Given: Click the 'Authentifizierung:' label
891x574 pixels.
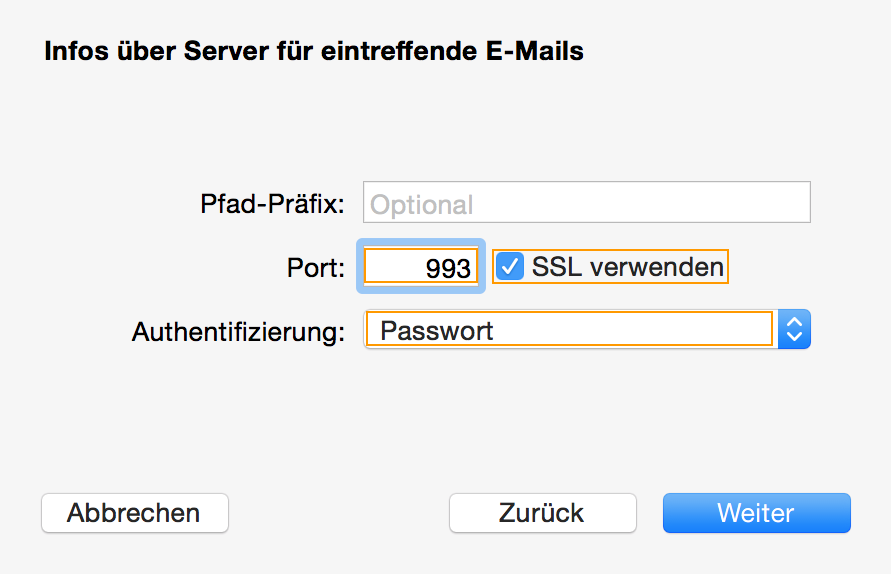Looking at the screenshot, I should 239,331.
